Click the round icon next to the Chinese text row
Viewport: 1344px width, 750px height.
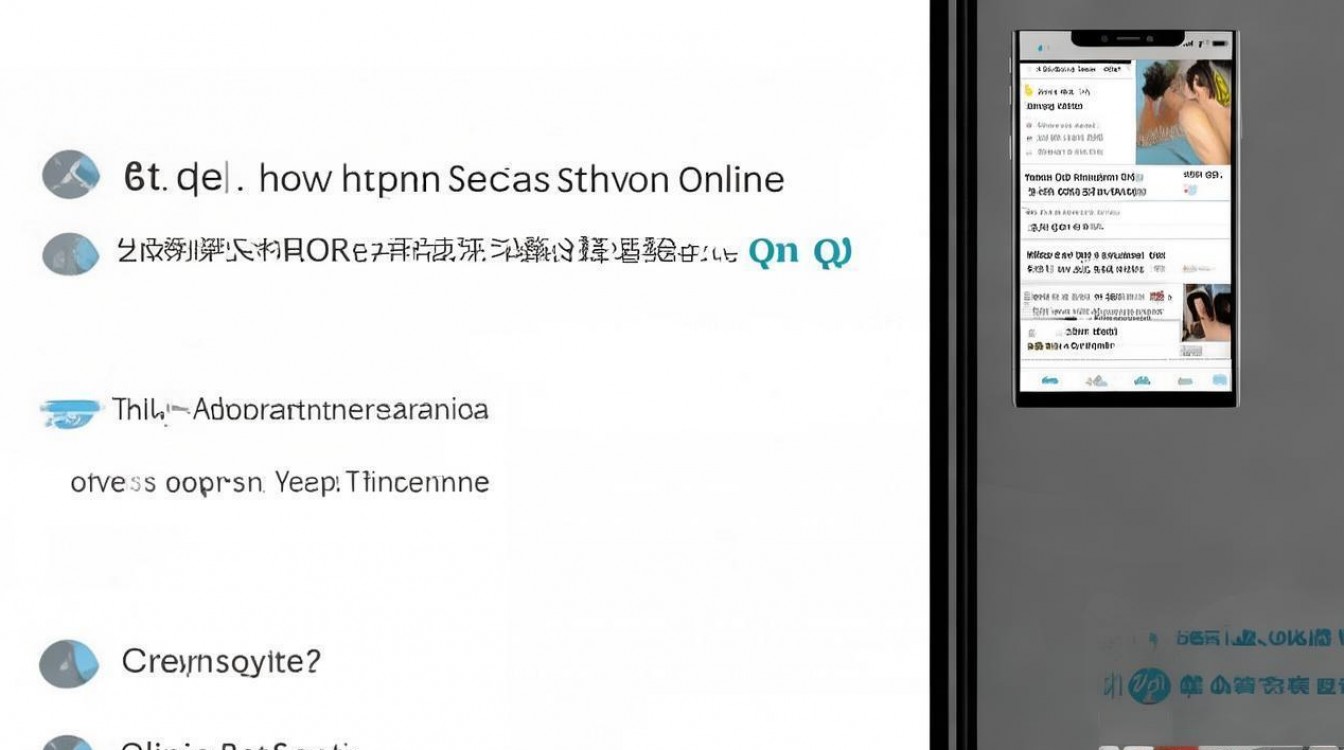pyautogui.click(x=70, y=253)
